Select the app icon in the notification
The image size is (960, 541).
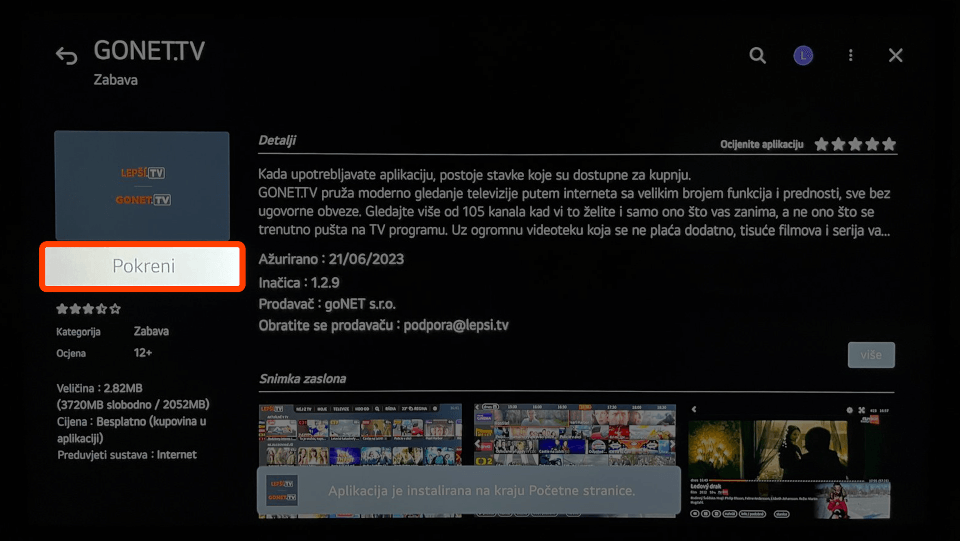(282, 490)
